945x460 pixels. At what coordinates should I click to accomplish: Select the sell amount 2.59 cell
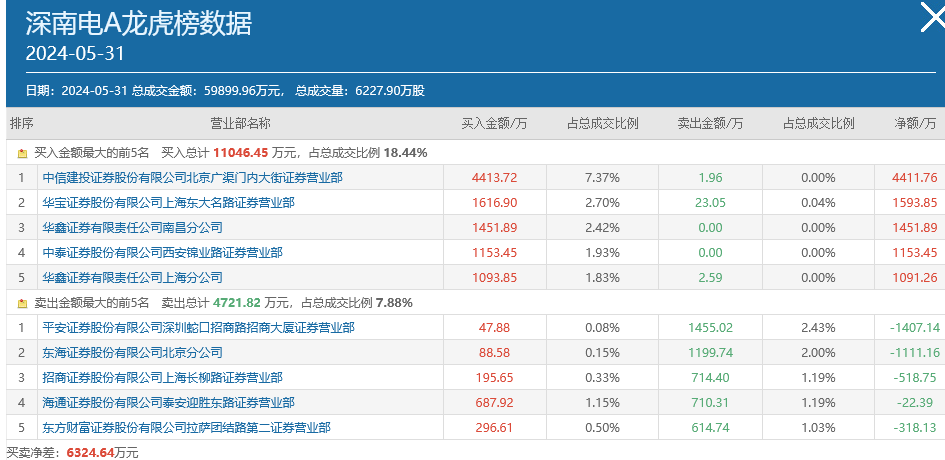pos(710,277)
